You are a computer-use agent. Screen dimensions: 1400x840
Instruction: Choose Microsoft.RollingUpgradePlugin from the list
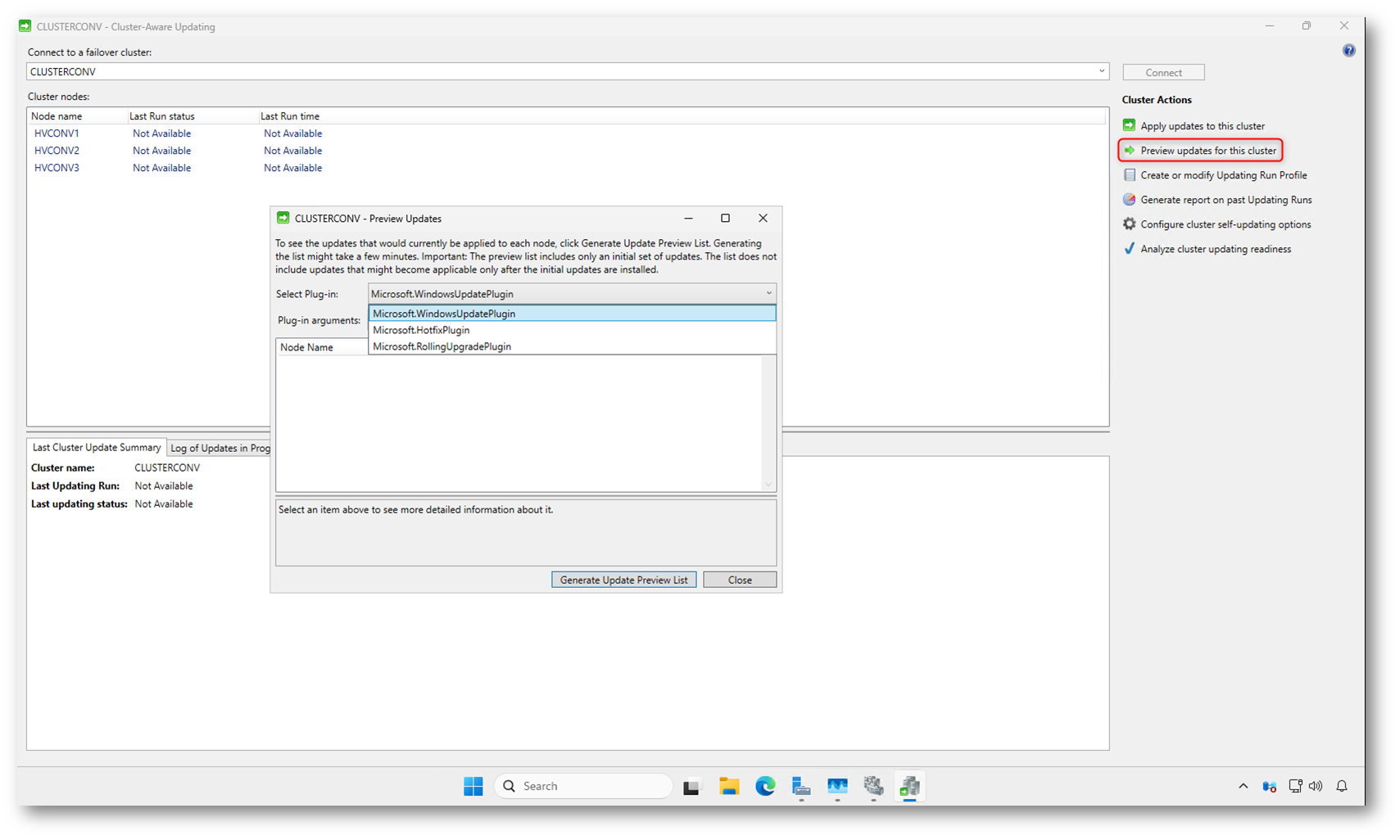pos(442,346)
